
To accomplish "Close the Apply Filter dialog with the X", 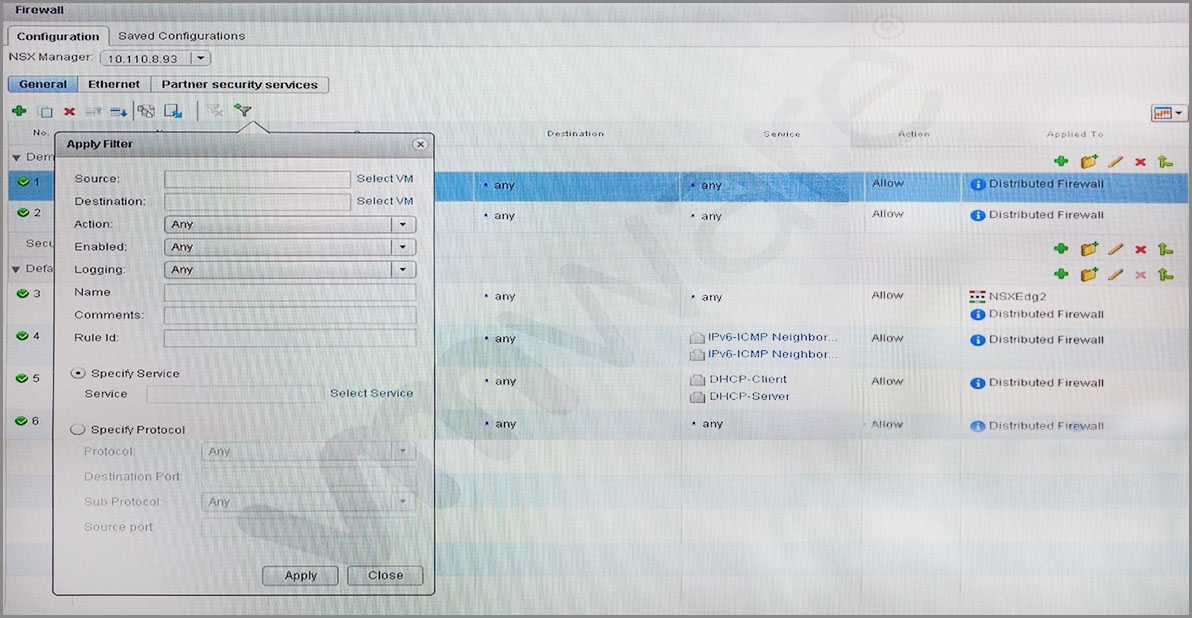I will (x=420, y=144).
